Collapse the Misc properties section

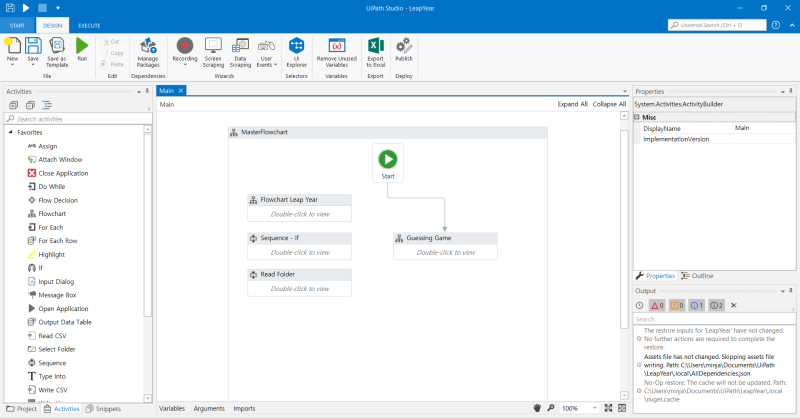tap(637, 117)
